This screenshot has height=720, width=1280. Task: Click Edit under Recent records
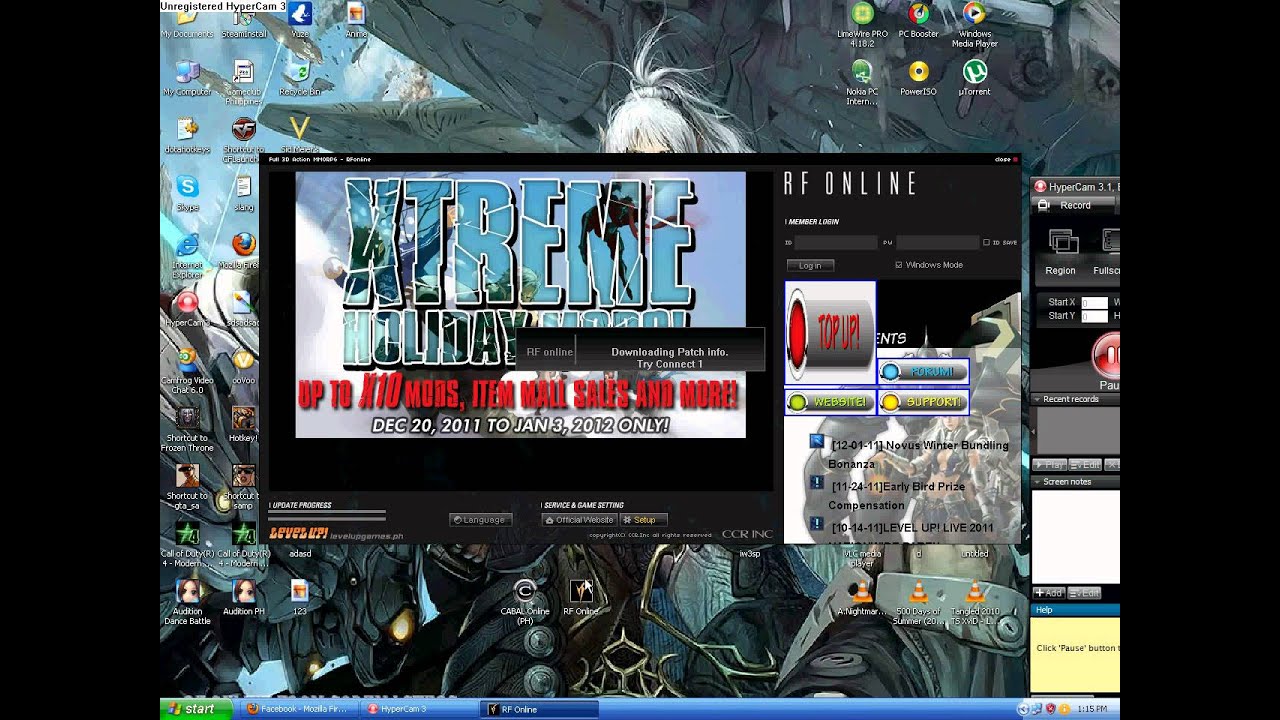tap(1085, 465)
